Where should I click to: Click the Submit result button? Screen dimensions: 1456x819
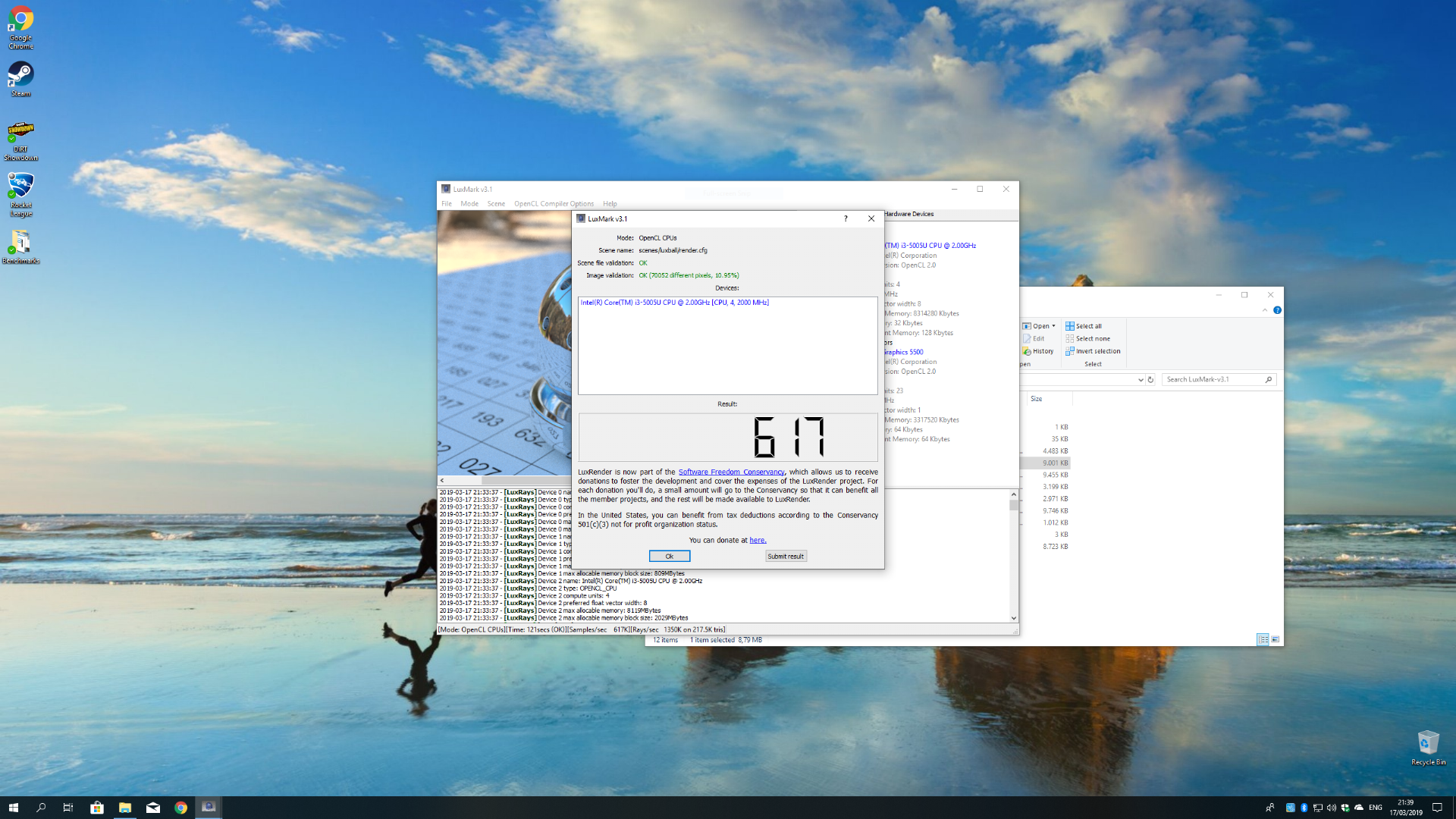pos(786,557)
